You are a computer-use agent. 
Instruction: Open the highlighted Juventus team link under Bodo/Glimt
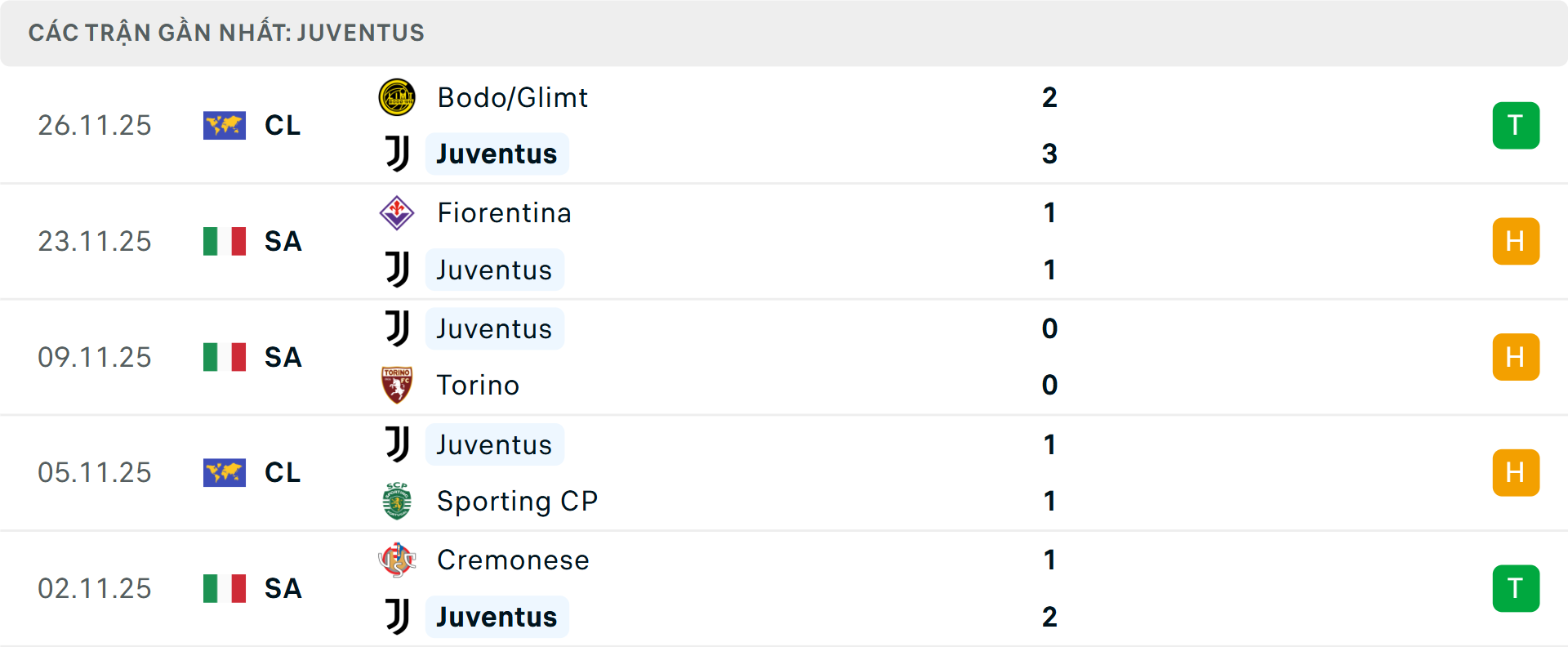coord(497,153)
